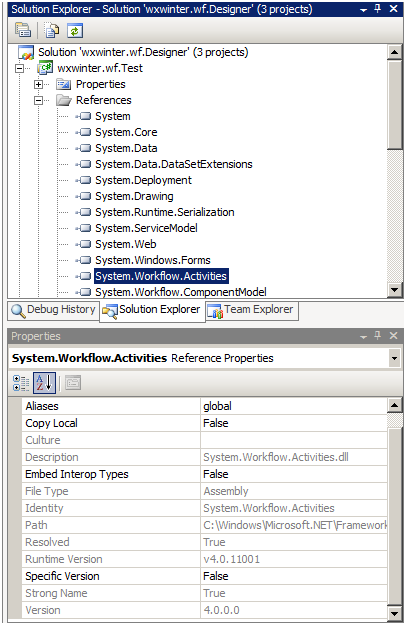Click the C# project icon for wxwinter.wf.Test
Image resolution: width=406 pixels, height=625 pixels.
(x=45, y=68)
